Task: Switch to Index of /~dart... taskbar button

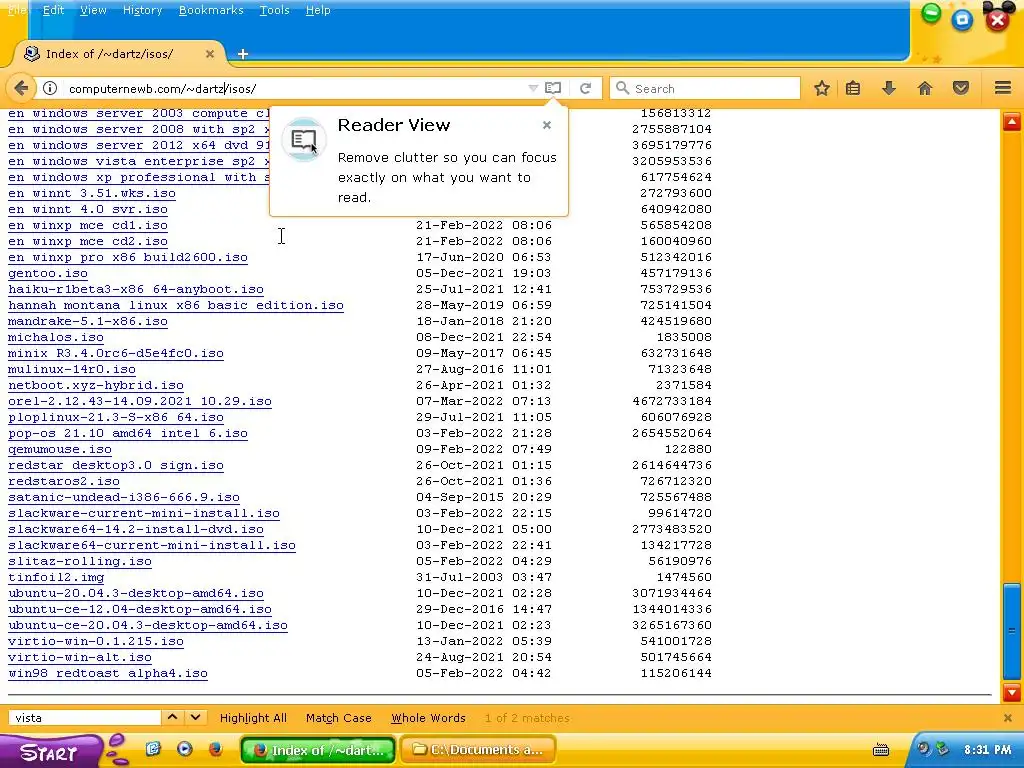Action: [318, 750]
